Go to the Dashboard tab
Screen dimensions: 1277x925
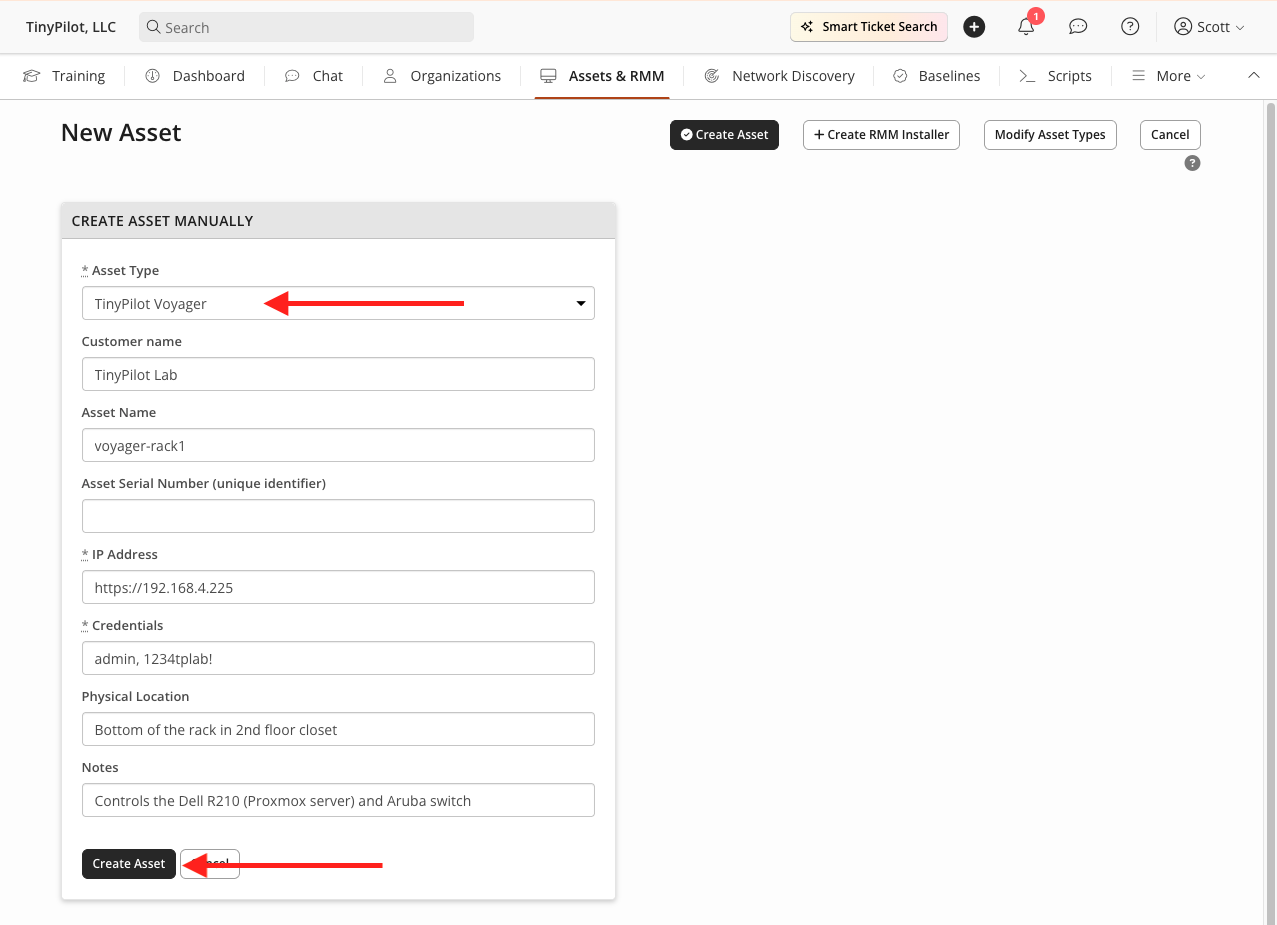point(194,75)
